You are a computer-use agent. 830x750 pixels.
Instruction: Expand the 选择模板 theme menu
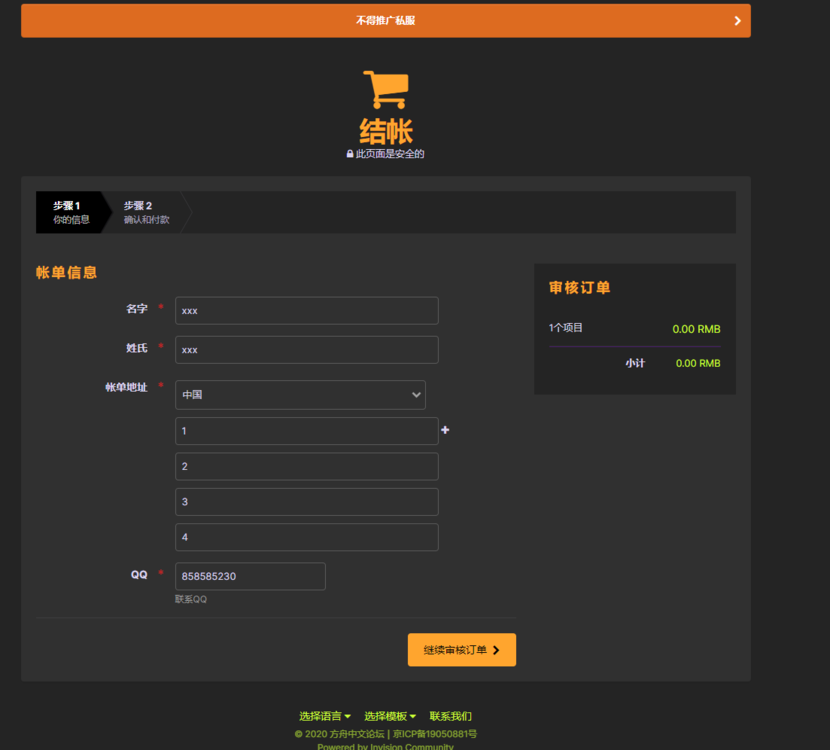coord(389,716)
